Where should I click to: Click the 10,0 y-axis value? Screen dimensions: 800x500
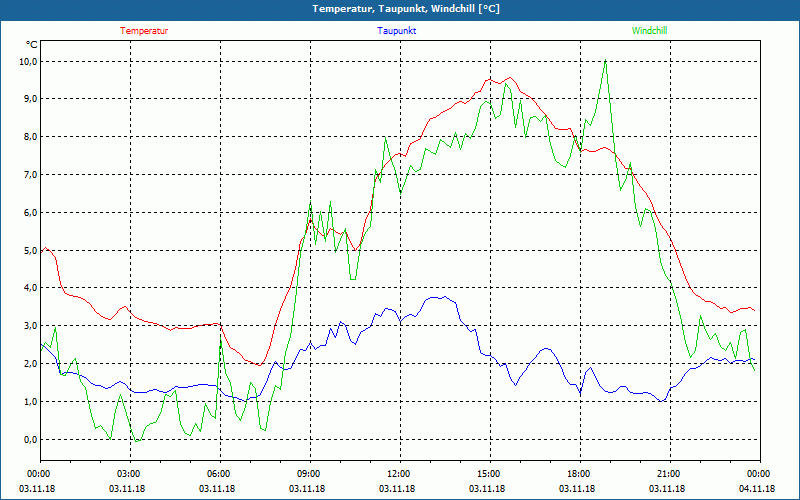click(29, 61)
